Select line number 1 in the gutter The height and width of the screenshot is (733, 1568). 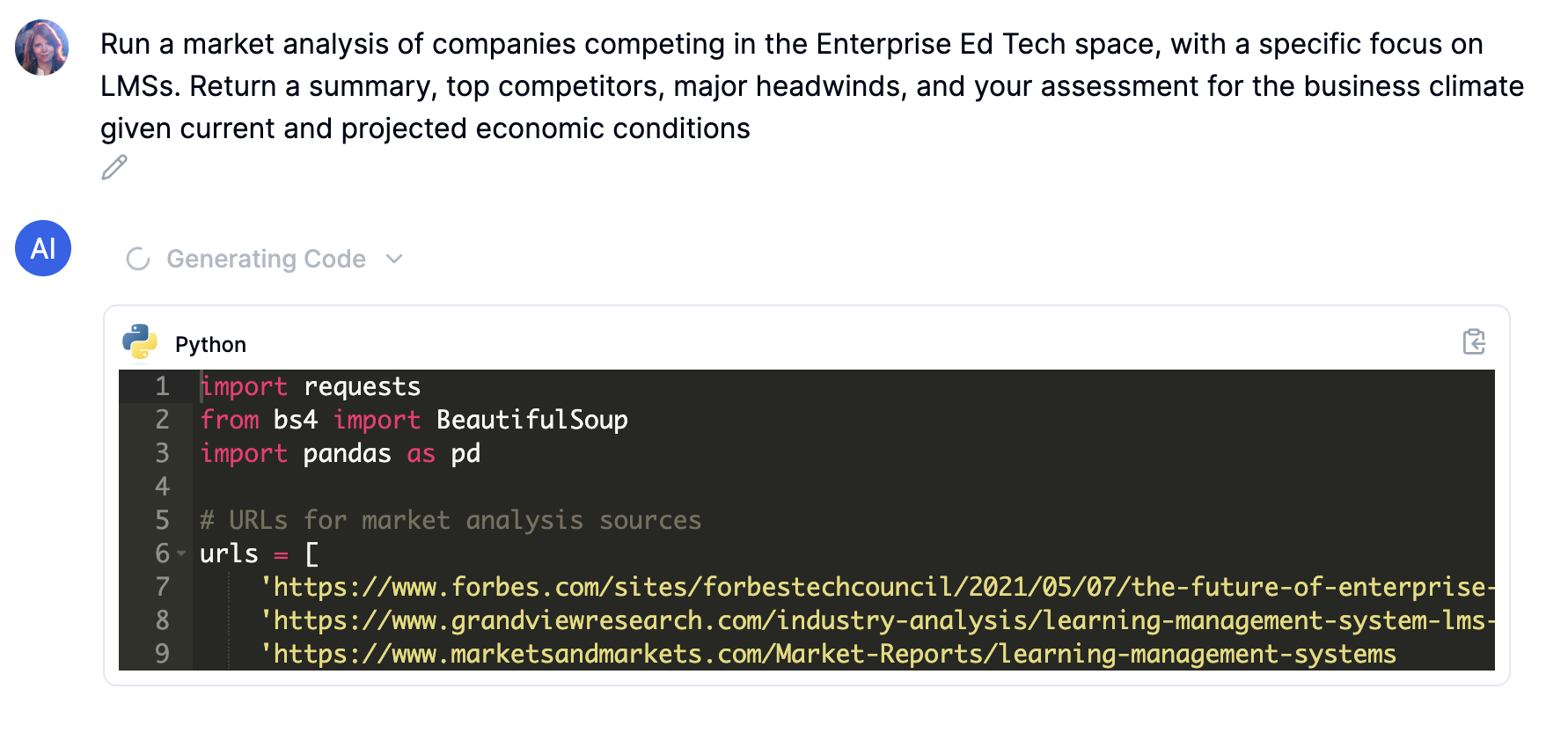[162, 386]
